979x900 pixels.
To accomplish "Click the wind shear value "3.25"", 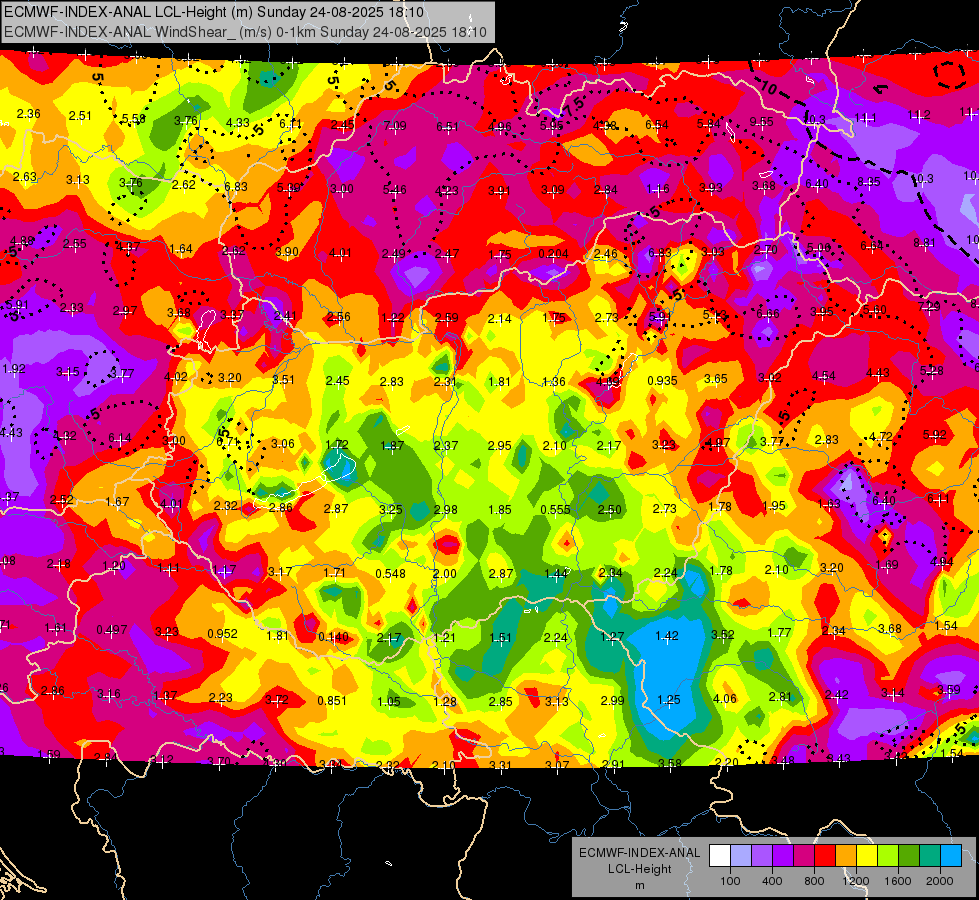I will (391, 509).
